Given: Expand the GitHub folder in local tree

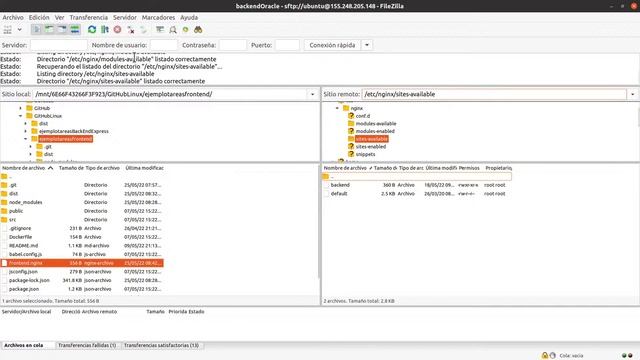Looking at the screenshot, I should 21,108.
